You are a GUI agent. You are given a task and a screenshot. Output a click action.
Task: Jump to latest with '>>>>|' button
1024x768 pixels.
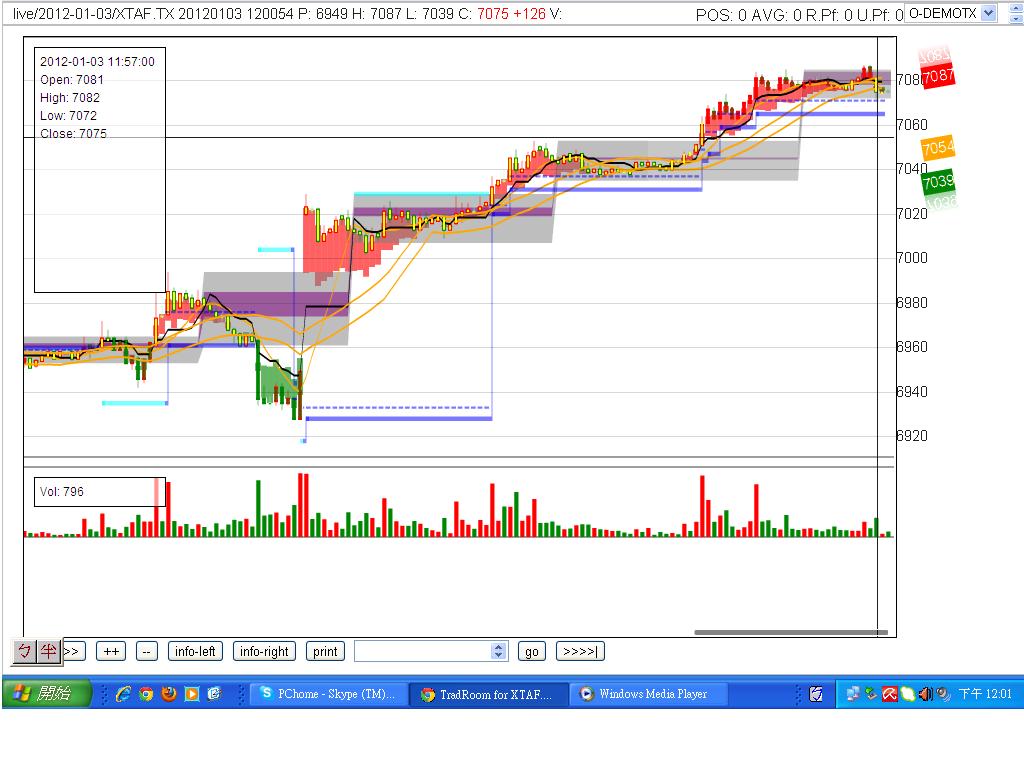pos(580,651)
